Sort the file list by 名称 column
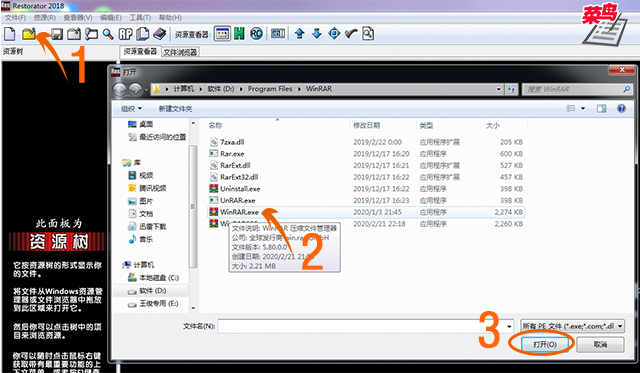This screenshot has width=640, height=373. tap(215, 125)
